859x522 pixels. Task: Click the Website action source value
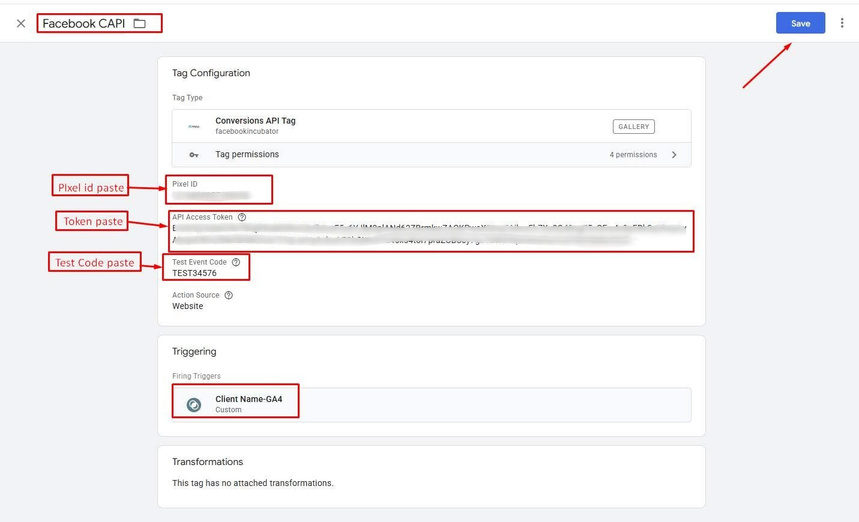pos(187,306)
